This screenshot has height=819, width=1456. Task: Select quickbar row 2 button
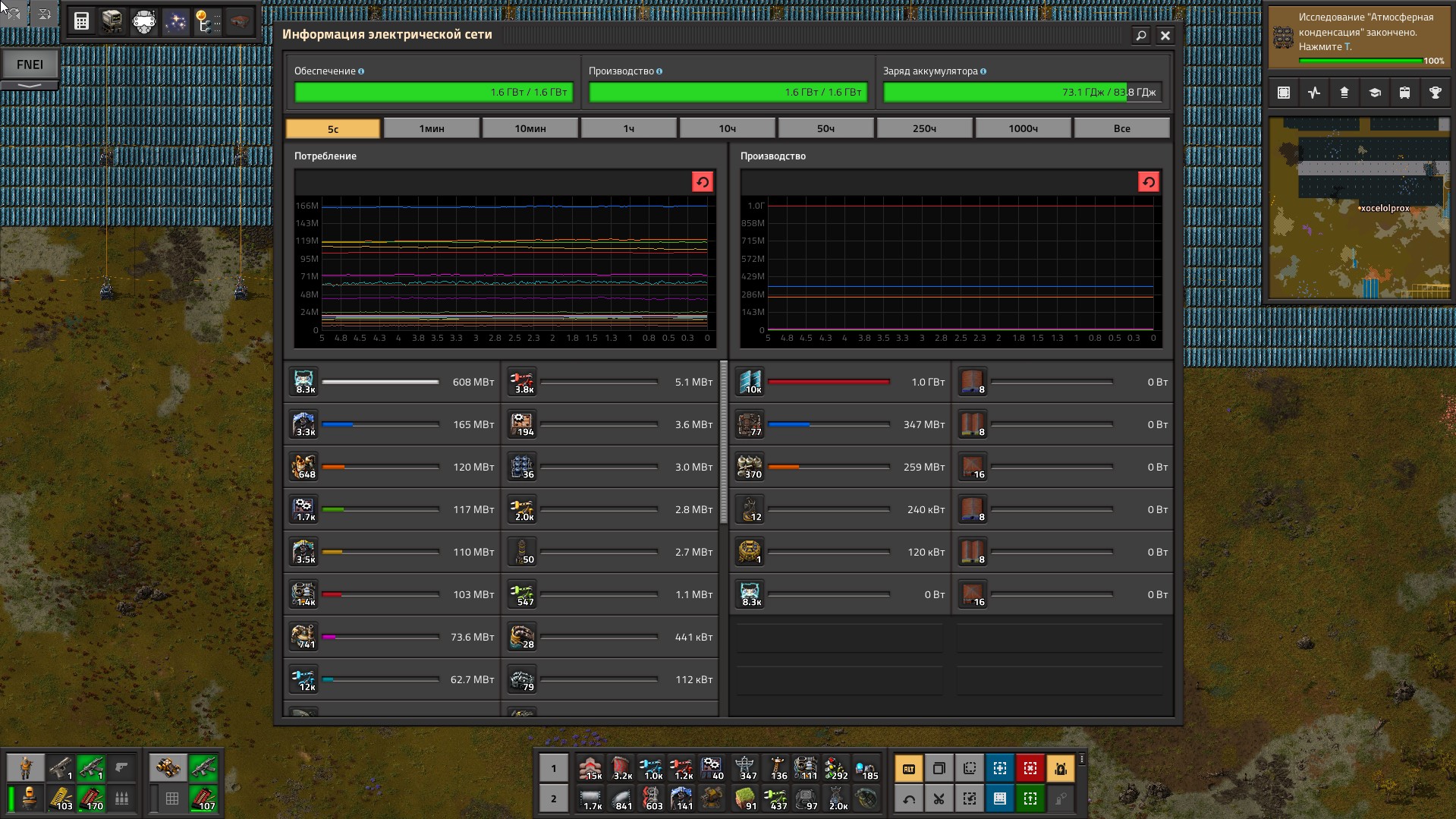click(x=554, y=799)
